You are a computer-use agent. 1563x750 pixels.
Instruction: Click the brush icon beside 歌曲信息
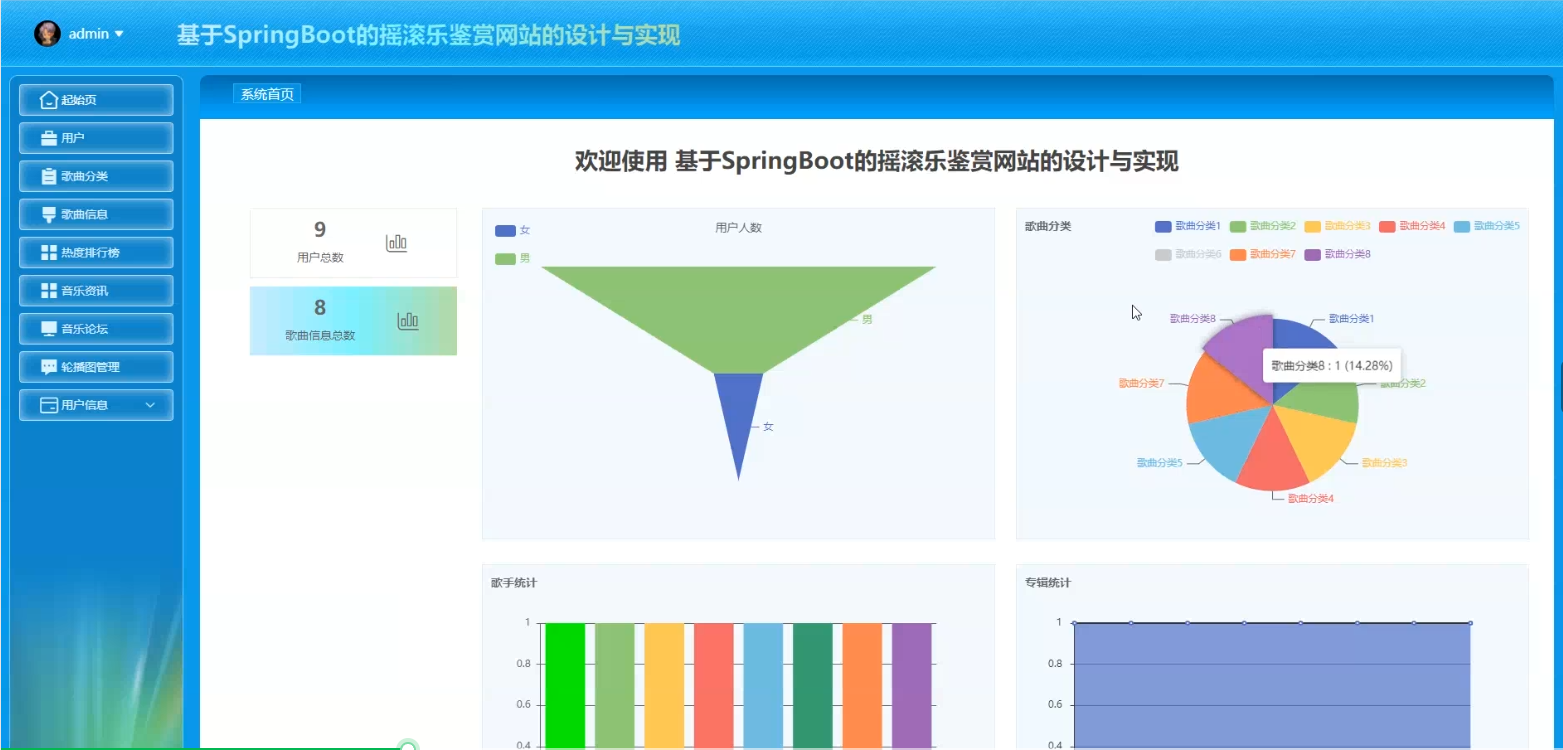tap(48, 214)
